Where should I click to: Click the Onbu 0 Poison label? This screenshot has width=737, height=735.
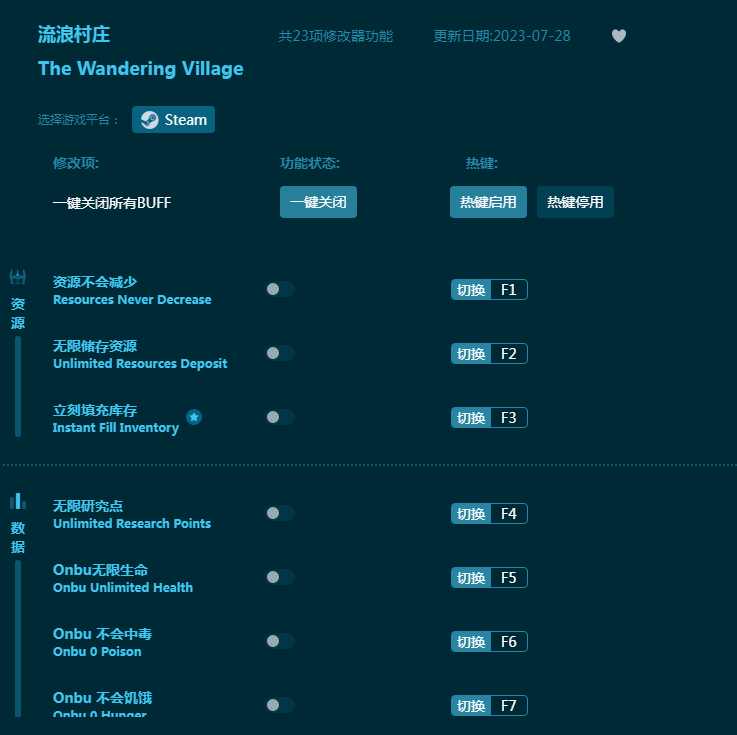click(x=97, y=651)
